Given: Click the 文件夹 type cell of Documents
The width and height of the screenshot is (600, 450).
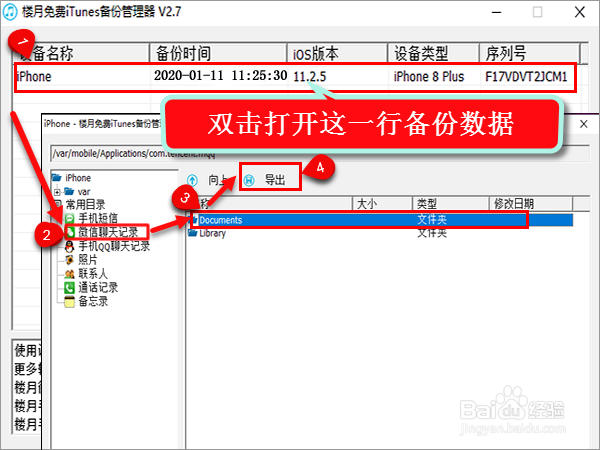Looking at the screenshot, I should click(432, 220).
